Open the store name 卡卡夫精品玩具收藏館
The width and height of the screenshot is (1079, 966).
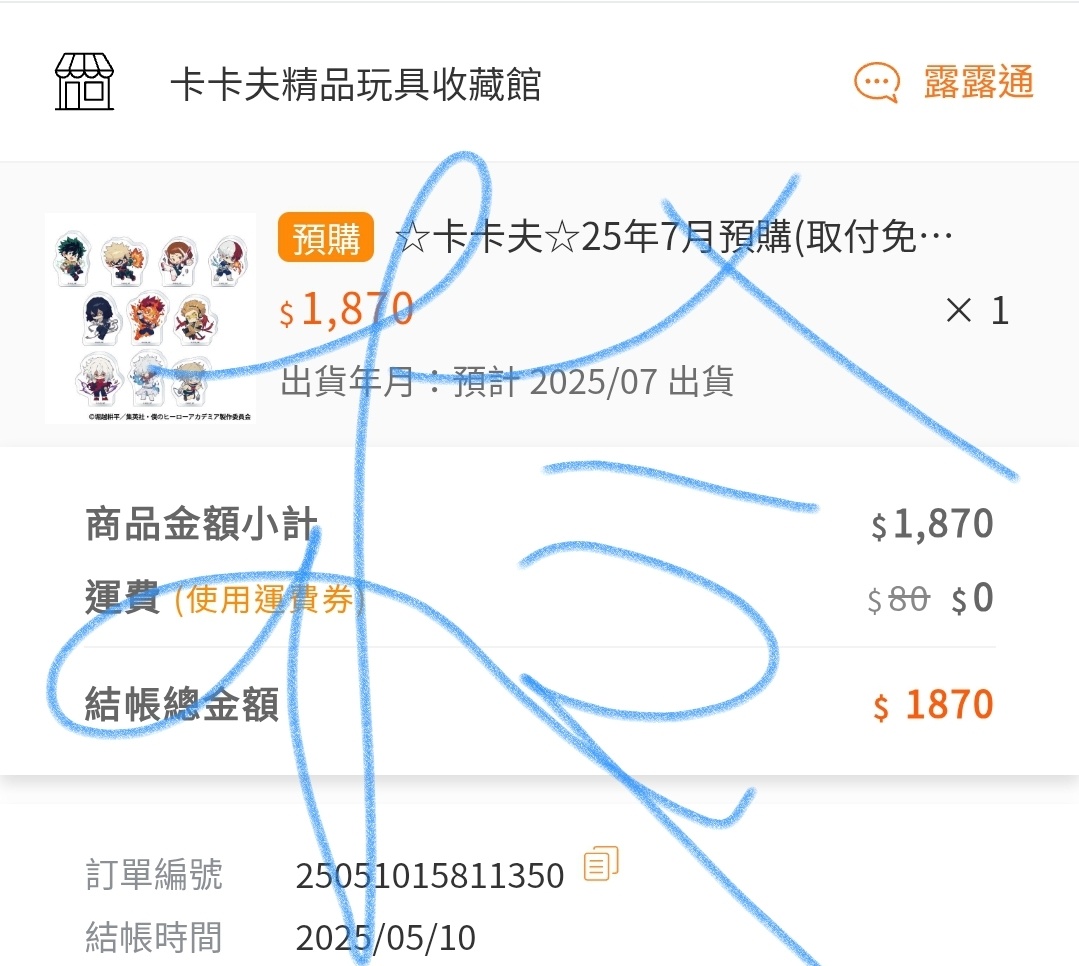pyautogui.click(x=356, y=85)
